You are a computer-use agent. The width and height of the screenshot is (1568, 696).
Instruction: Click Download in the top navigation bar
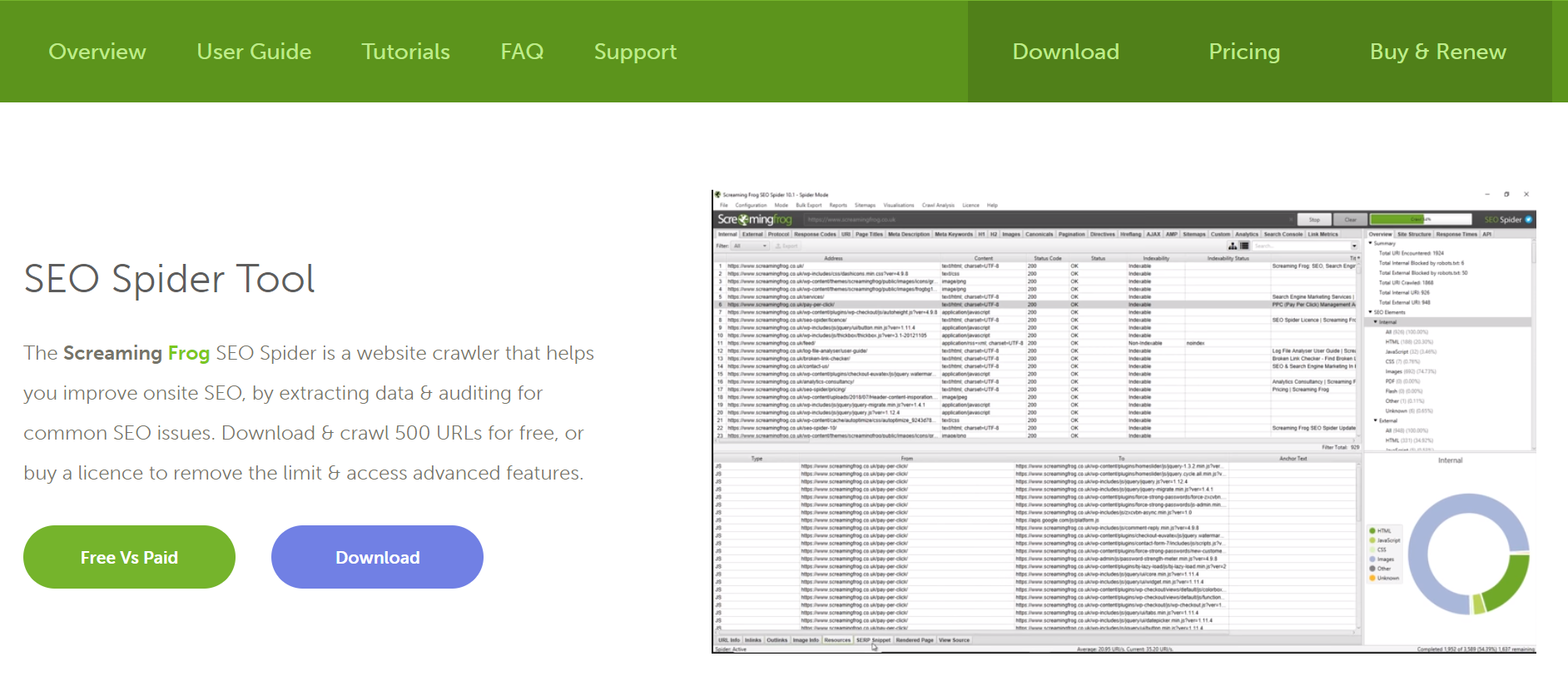click(x=1065, y=52)
